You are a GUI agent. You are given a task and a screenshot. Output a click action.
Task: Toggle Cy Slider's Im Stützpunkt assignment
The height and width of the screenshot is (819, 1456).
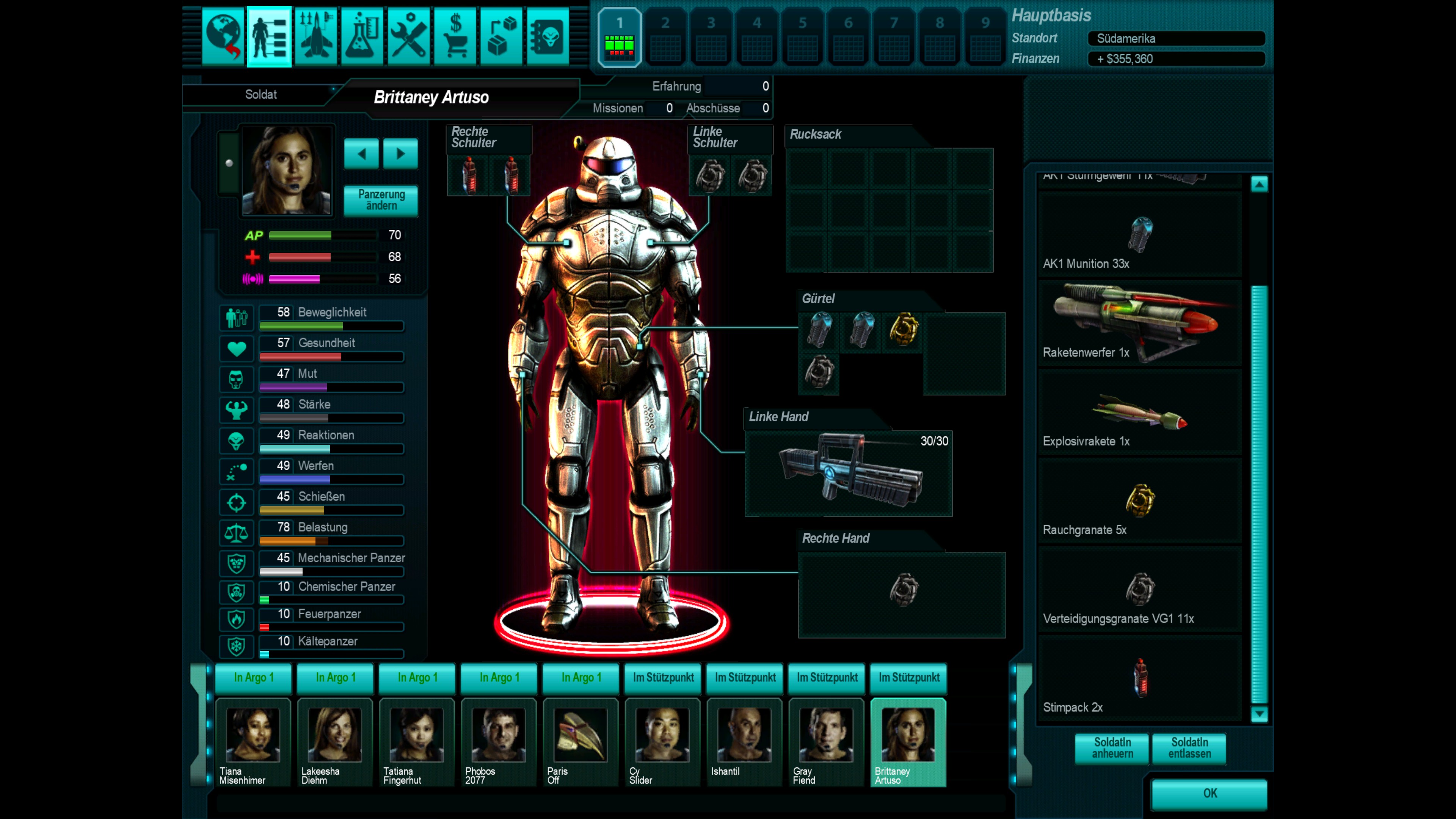point(663,677)
